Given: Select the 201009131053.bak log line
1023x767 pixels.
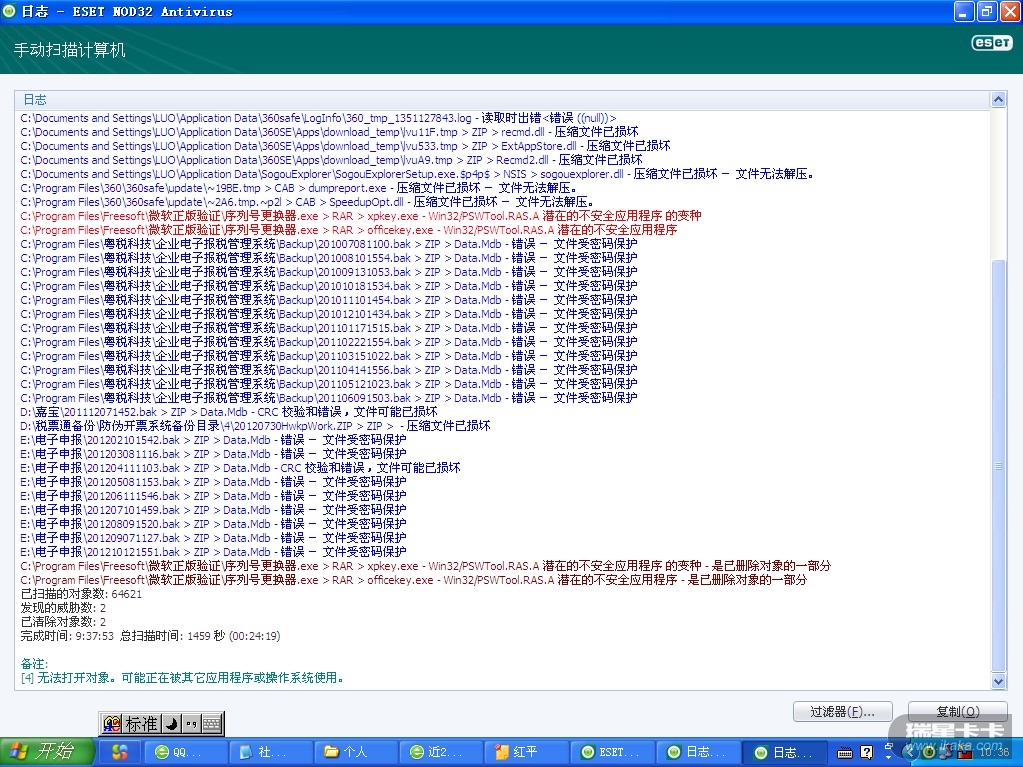Looking at the screenshot, I should point(328,272).
